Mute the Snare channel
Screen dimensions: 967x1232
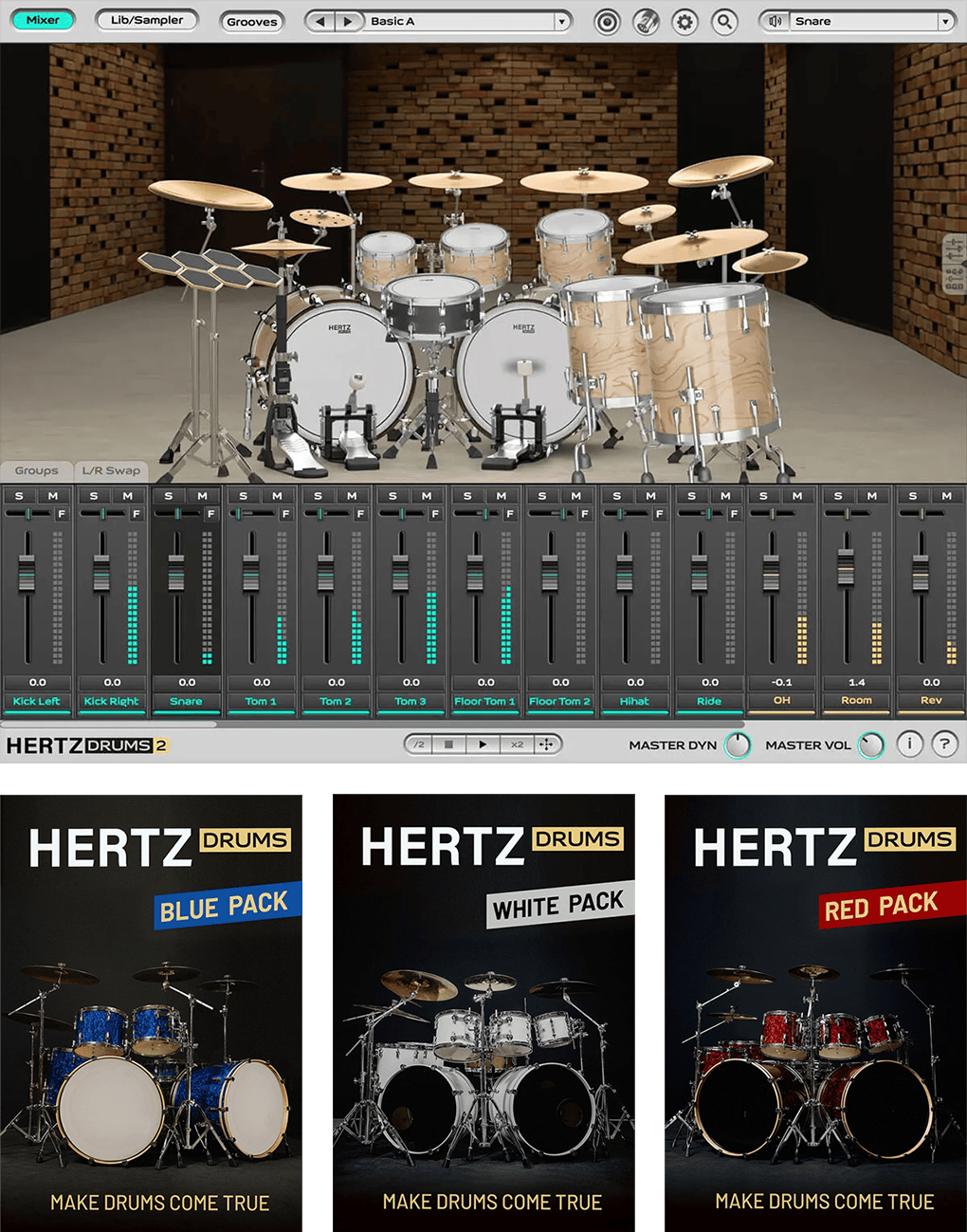coord(202,496)
